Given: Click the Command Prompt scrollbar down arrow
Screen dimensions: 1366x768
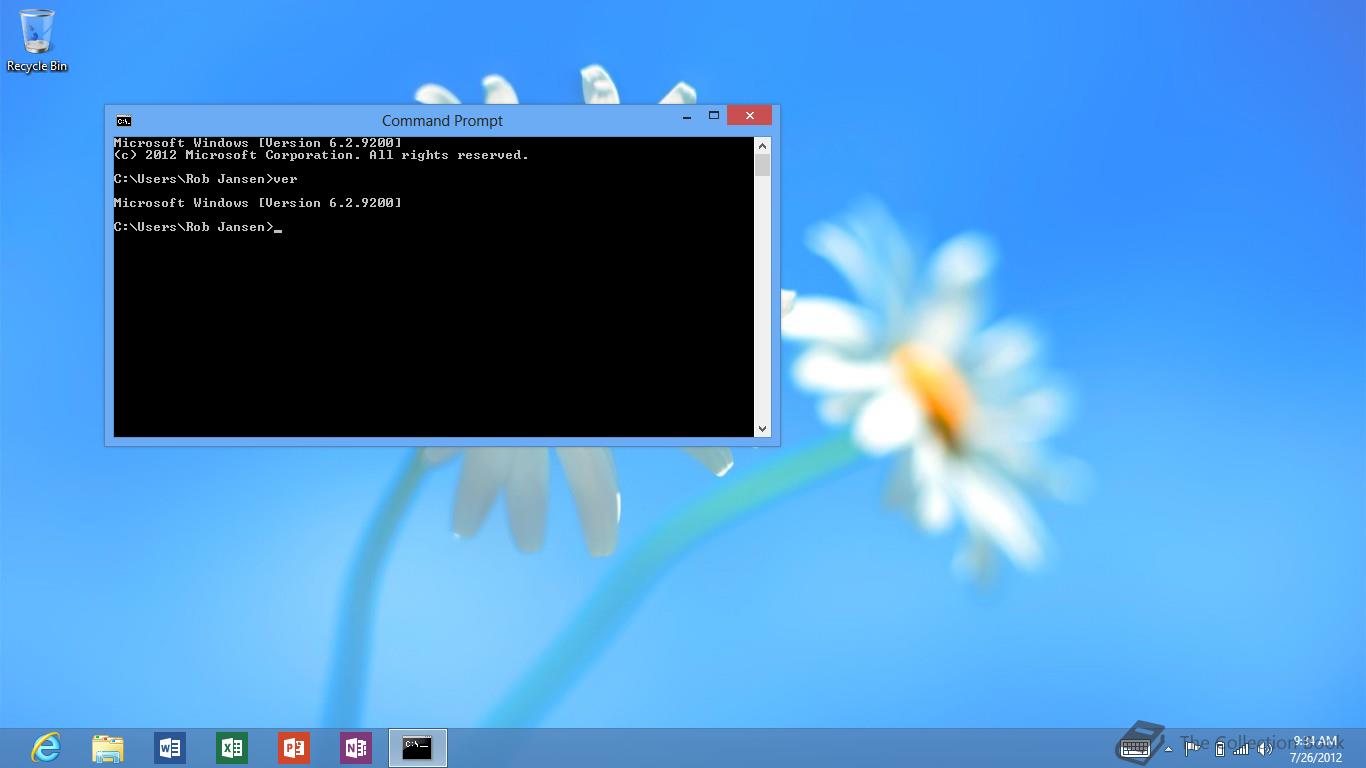Looking at the screenshot, I should (x=763, y=429).
